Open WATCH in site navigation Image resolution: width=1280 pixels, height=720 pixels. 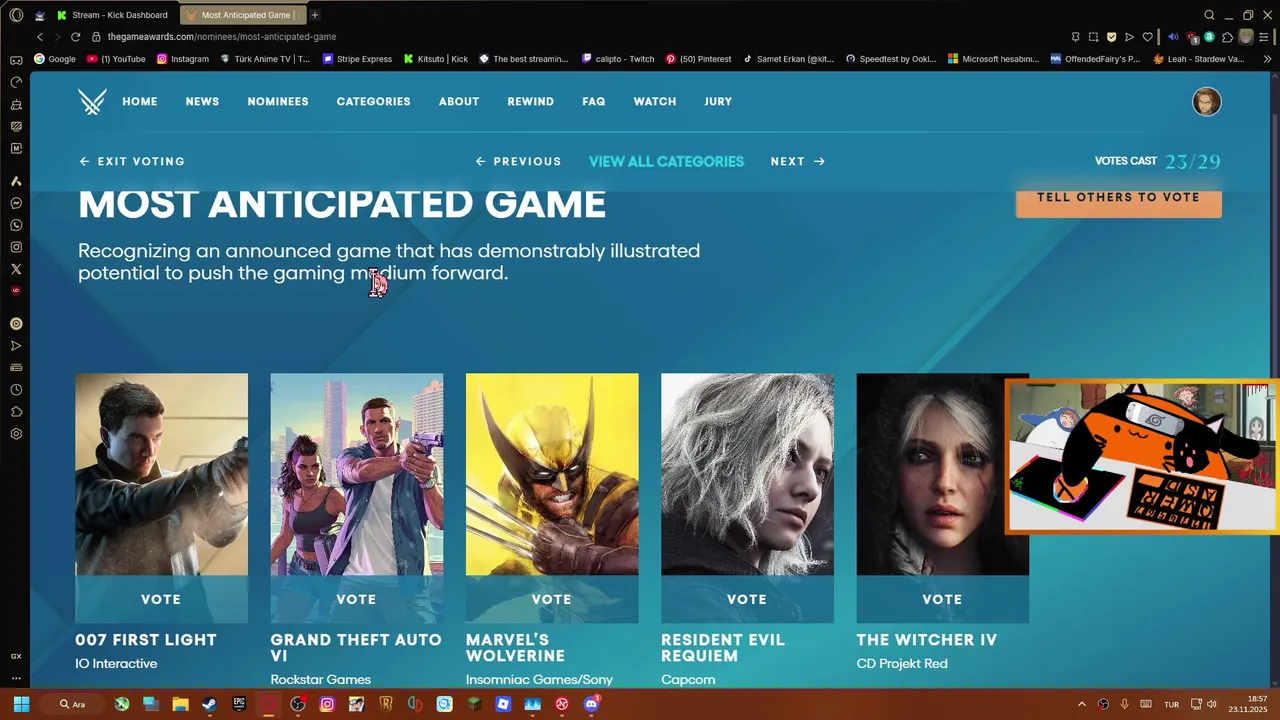655,102
